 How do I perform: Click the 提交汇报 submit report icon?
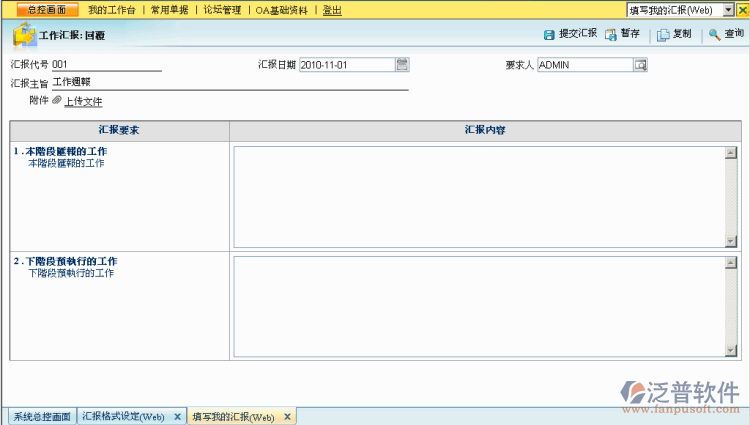coord(549,34)
